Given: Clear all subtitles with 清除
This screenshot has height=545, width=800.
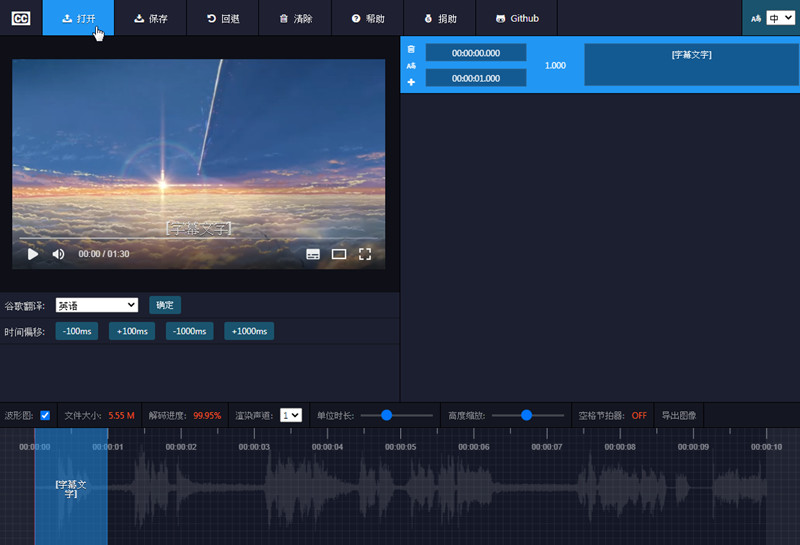Looking at the screenshot, I should pos(295,18).
